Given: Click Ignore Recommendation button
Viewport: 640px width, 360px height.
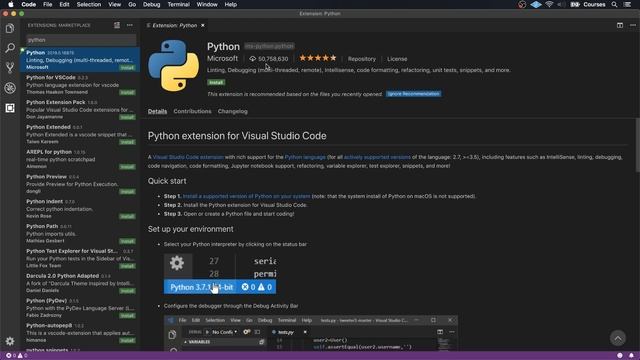Looking at the screenshot, I should point(413,94).
